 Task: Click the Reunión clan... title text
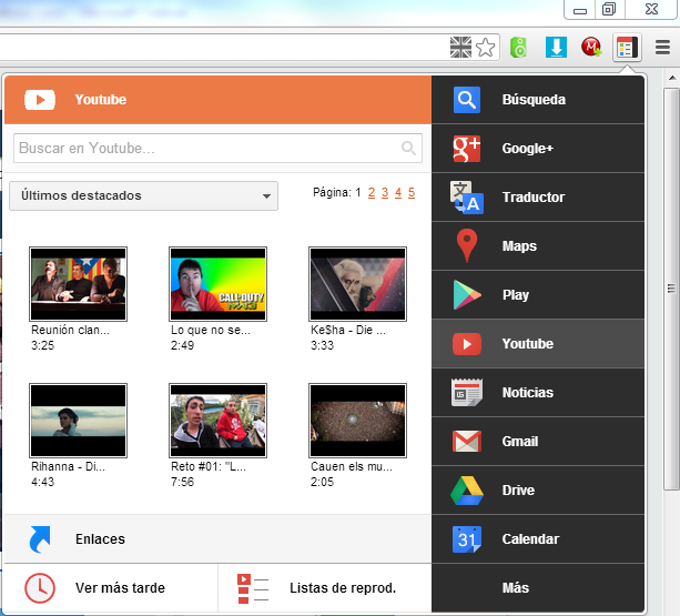70,330
